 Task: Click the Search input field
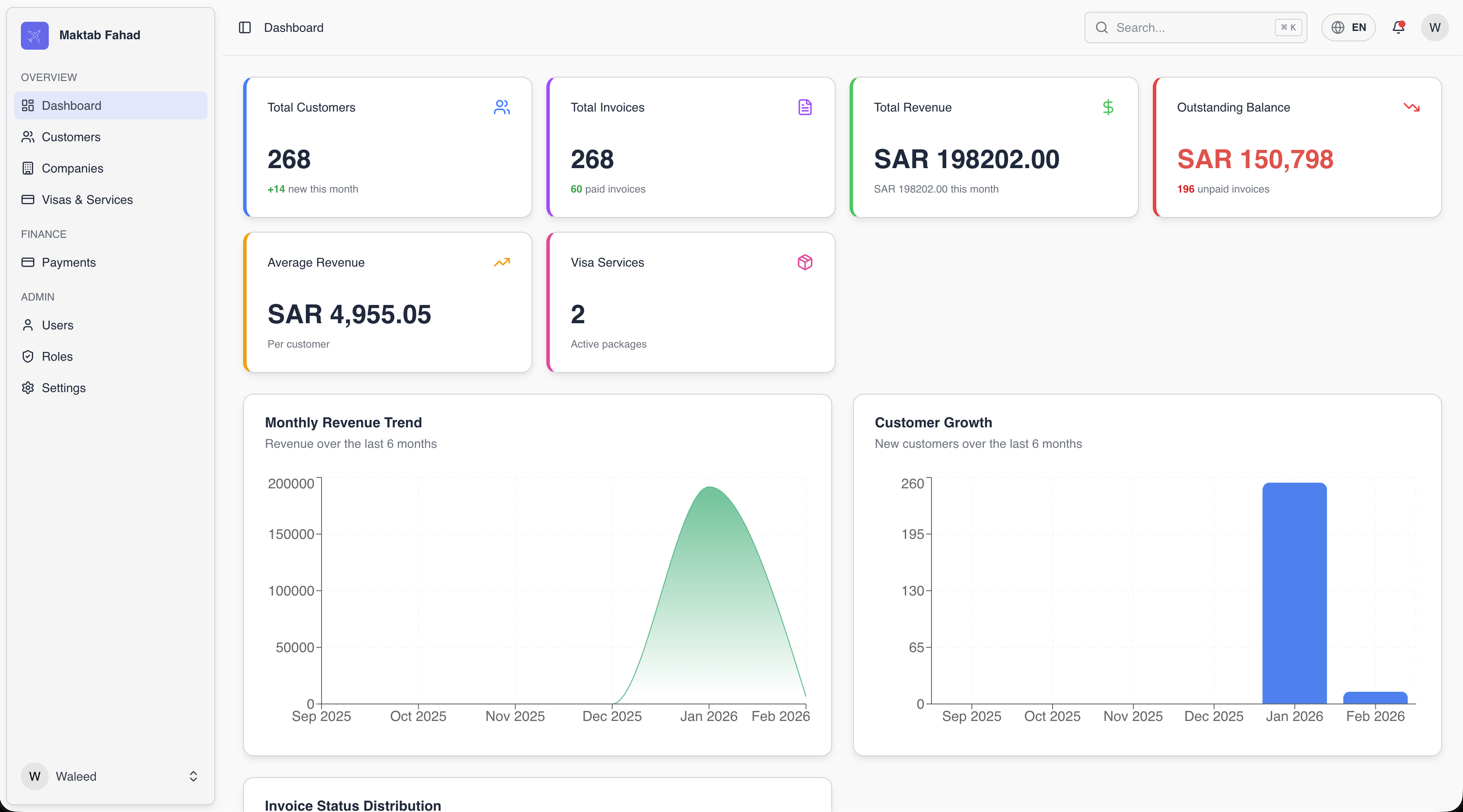[x=1195, y=27]
